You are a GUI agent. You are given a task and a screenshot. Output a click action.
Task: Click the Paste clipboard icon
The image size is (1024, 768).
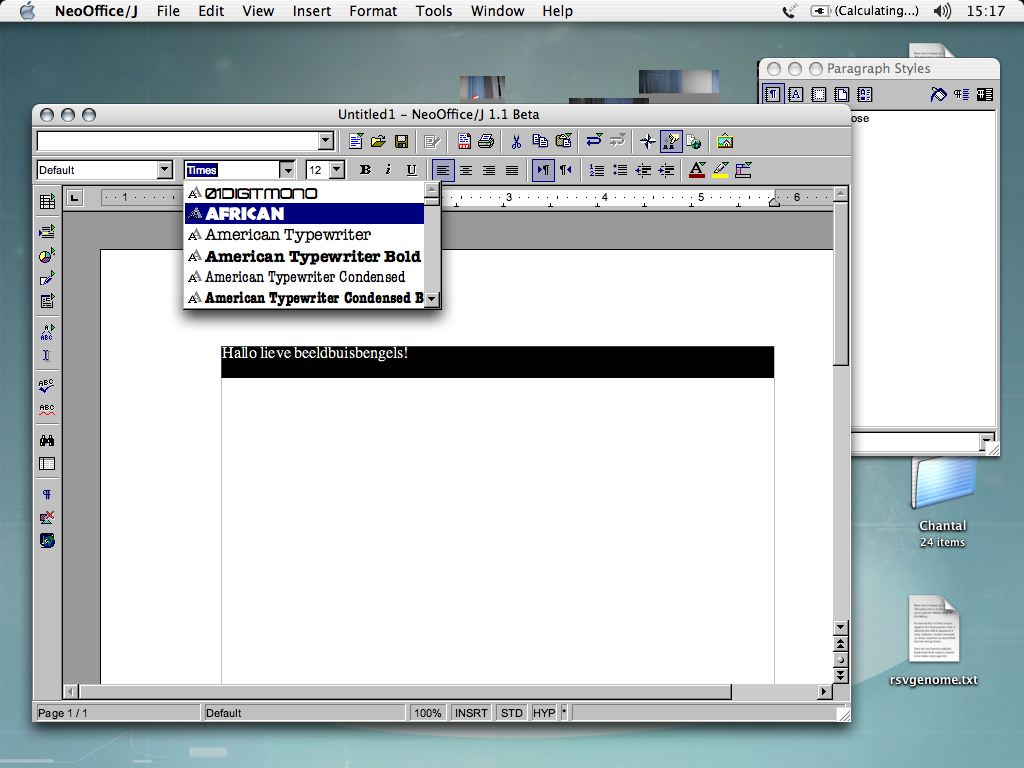[x=564, y=141]
